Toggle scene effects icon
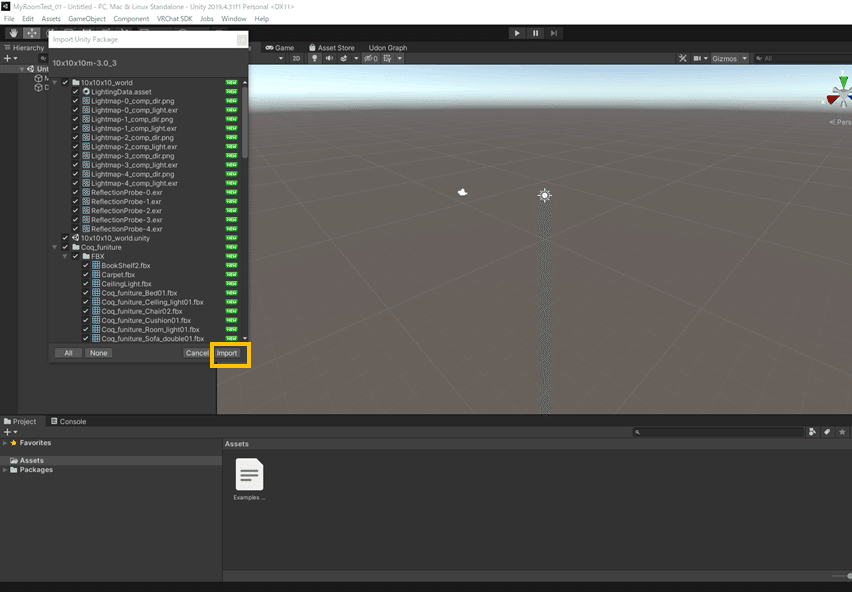The width and height of the screenshot is (852, 592). click(x=343, y=58)
